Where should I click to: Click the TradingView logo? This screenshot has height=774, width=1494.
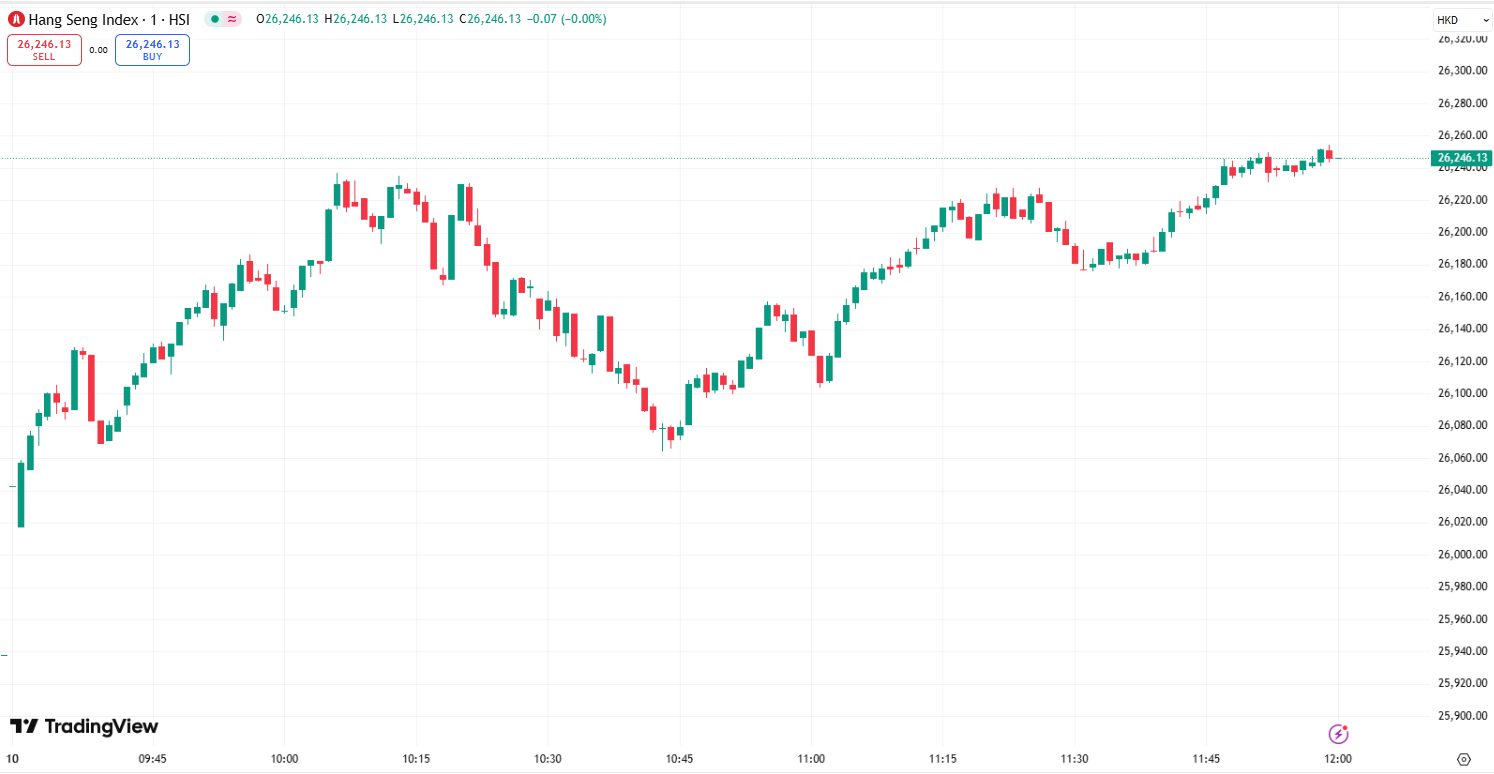coord(85,726)
